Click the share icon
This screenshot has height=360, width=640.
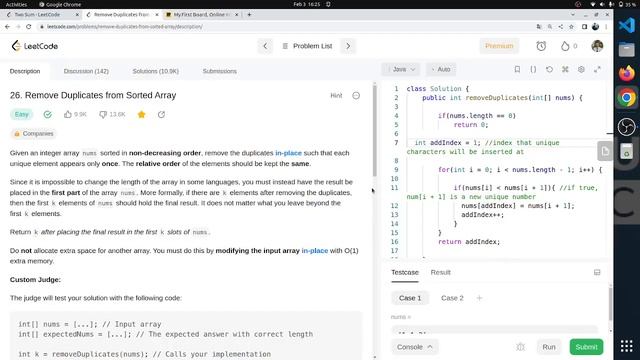click(x=161, y=114)
